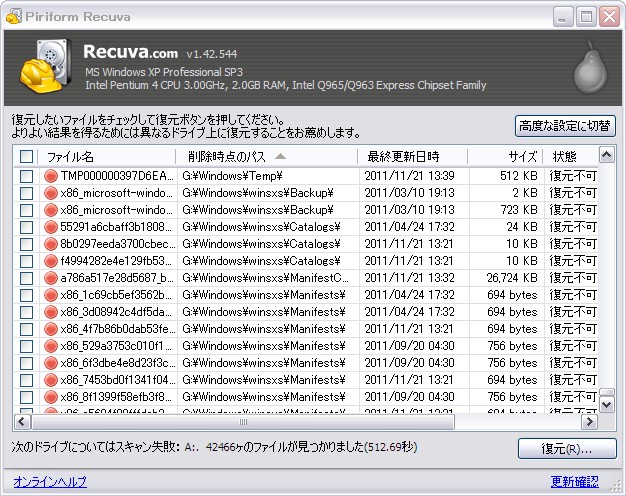The image size is (626, 496).
Task: Click the window resize grip corner
Action: coord(617,487)
